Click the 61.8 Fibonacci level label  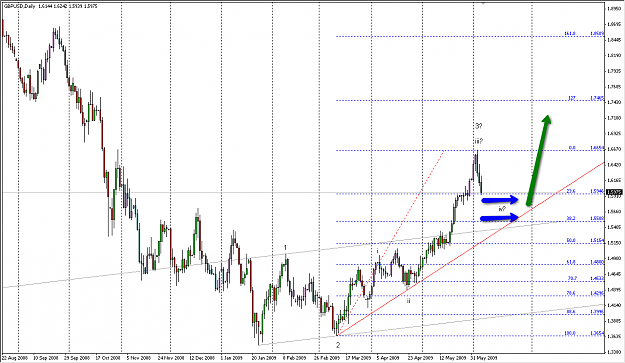(x=571, y=262)
